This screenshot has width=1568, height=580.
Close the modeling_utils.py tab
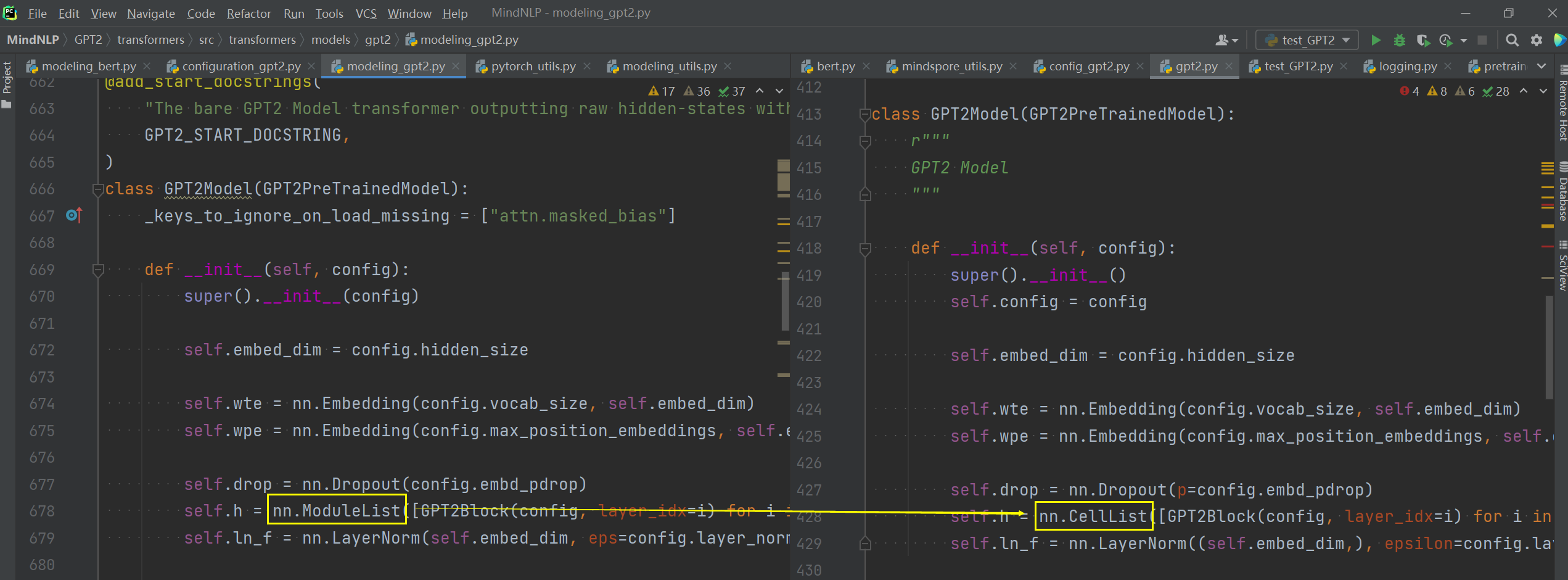[x=728, y=66]
